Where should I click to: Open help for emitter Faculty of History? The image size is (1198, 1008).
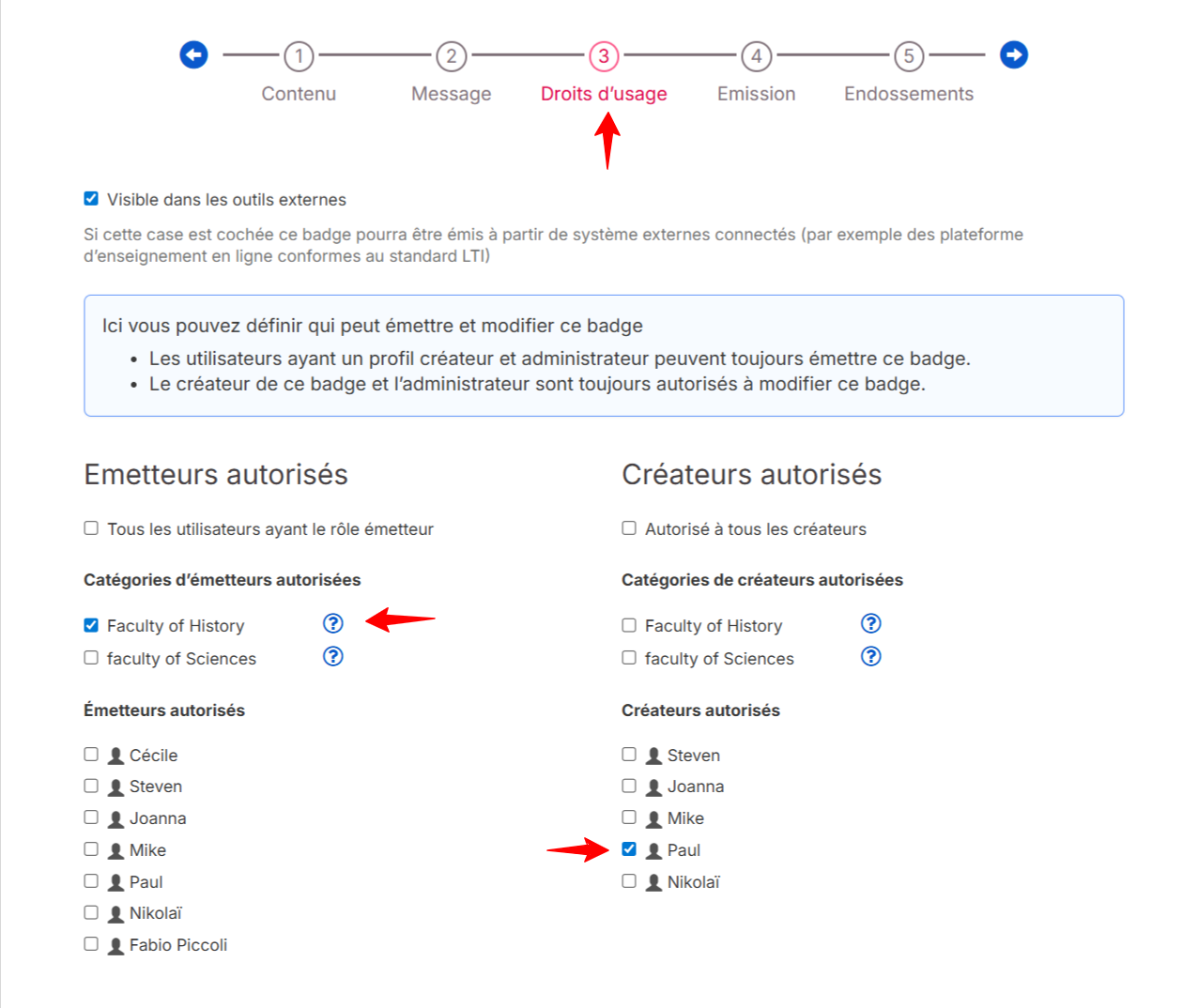pos(333,624)
